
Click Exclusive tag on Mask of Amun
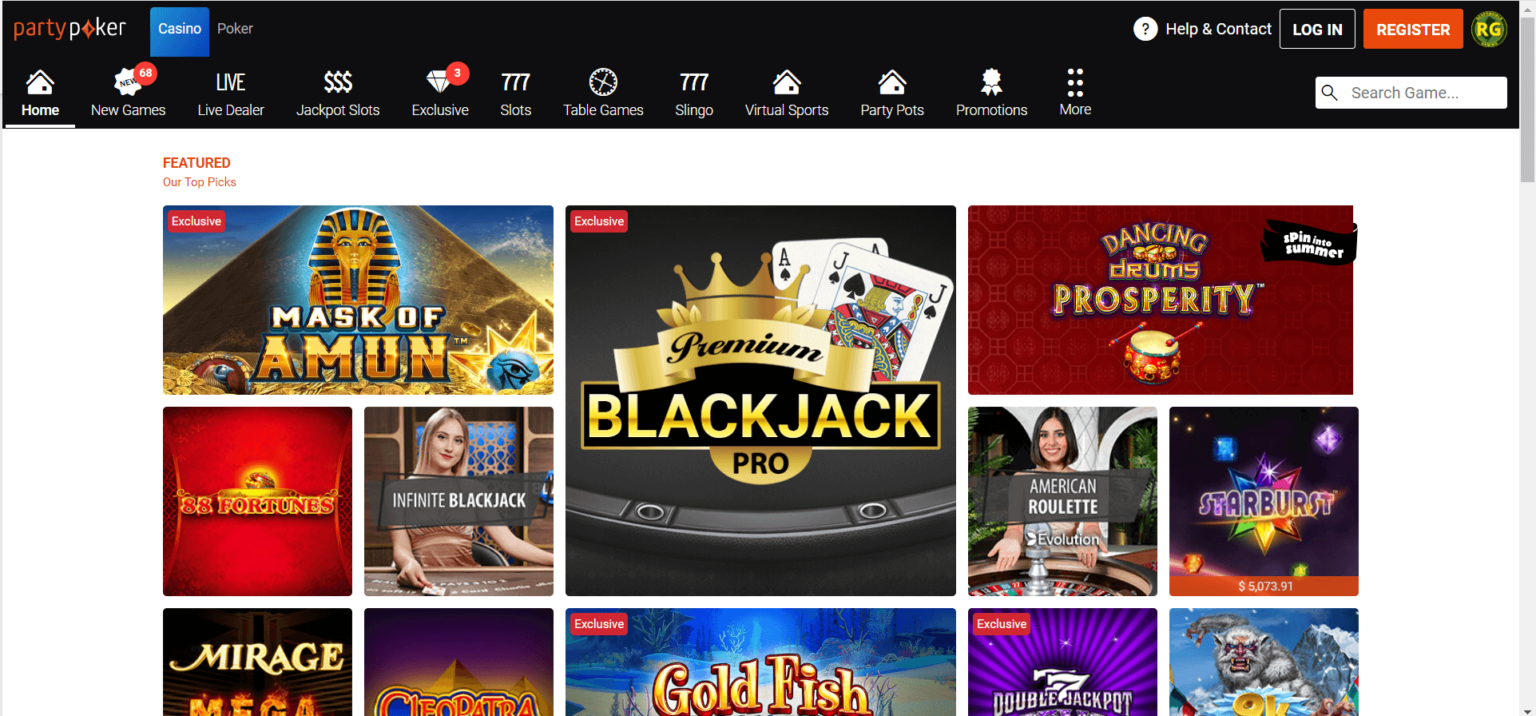click(196, 221)
